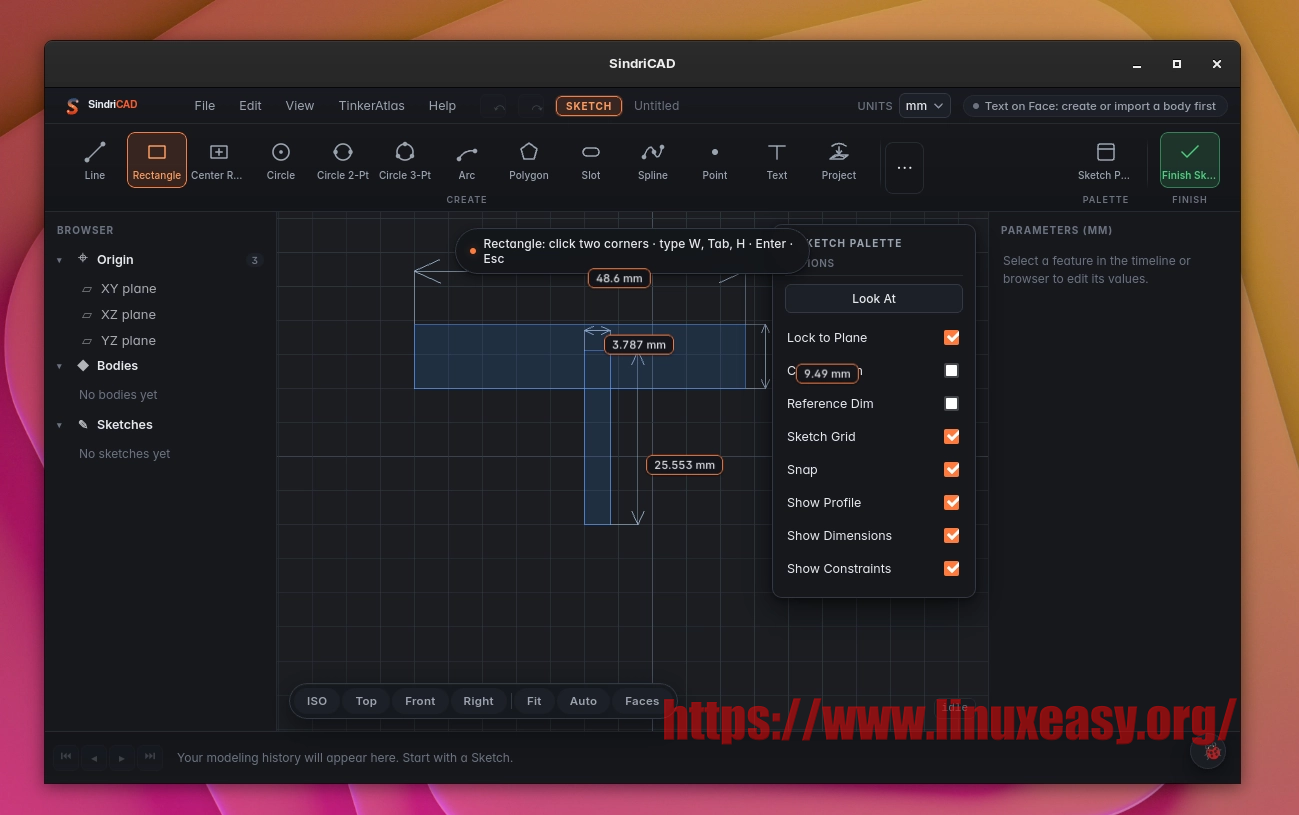
Task: Open the View menu
Action: [x=300, y=106]
